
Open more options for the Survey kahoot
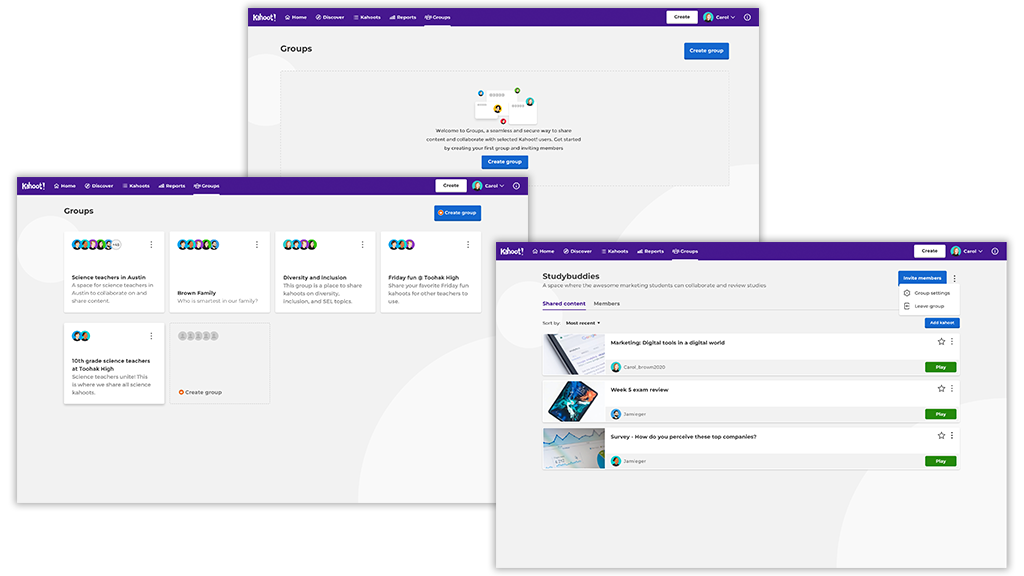[x=952, y=436]
